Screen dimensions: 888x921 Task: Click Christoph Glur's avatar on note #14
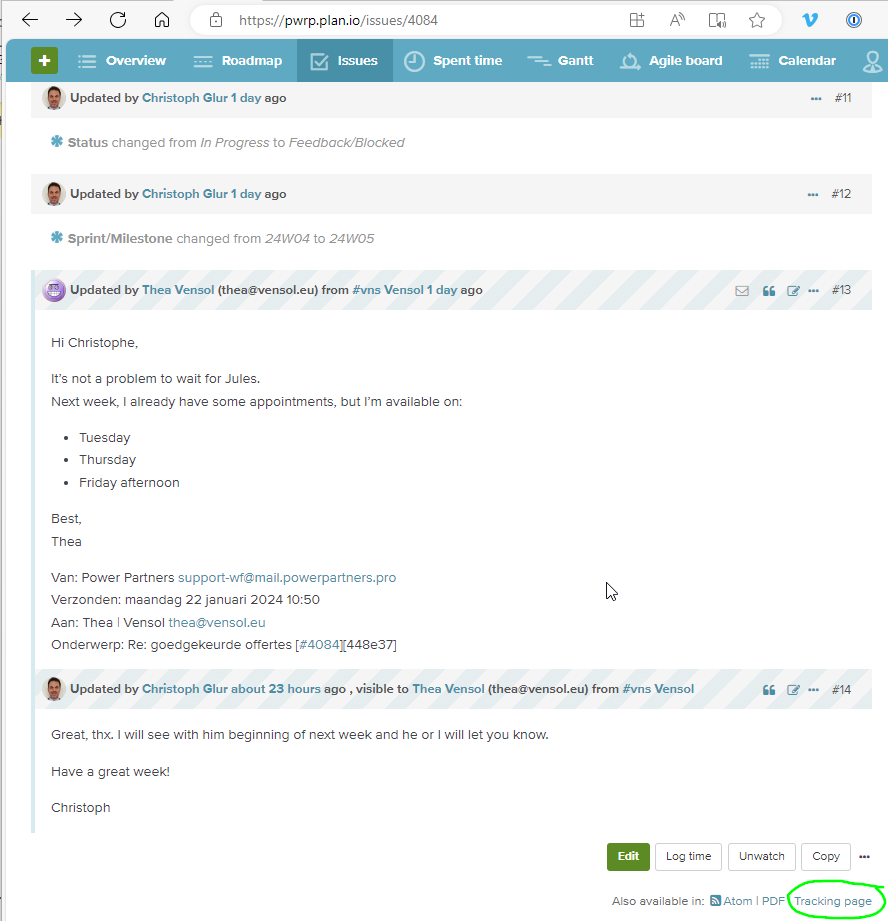click(x=54, y=689)
